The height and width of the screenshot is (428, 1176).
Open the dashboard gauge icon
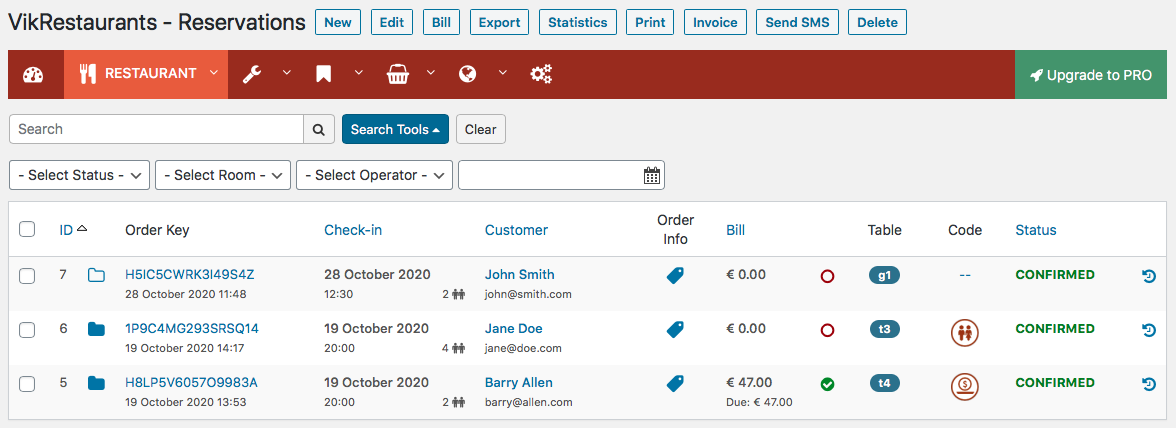click(x=34, y=74)
